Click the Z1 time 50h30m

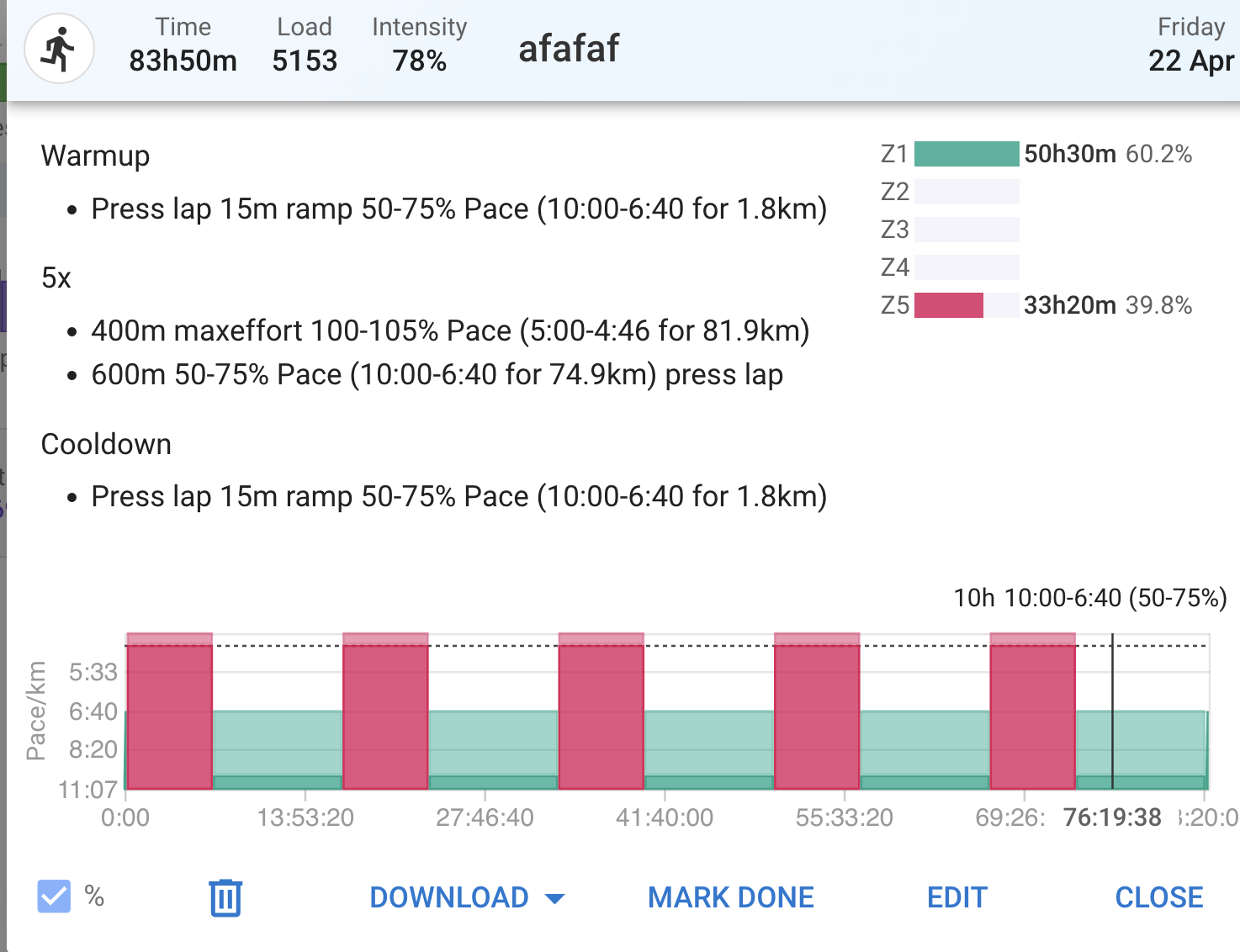coord(1070,154)
